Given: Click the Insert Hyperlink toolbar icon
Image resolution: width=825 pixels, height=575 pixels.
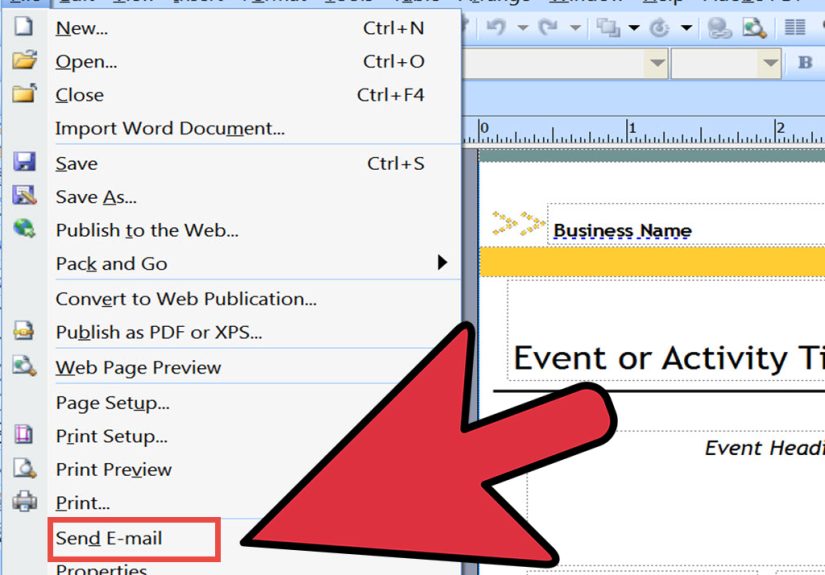Looking at the screenshot, I should (719, 27).
